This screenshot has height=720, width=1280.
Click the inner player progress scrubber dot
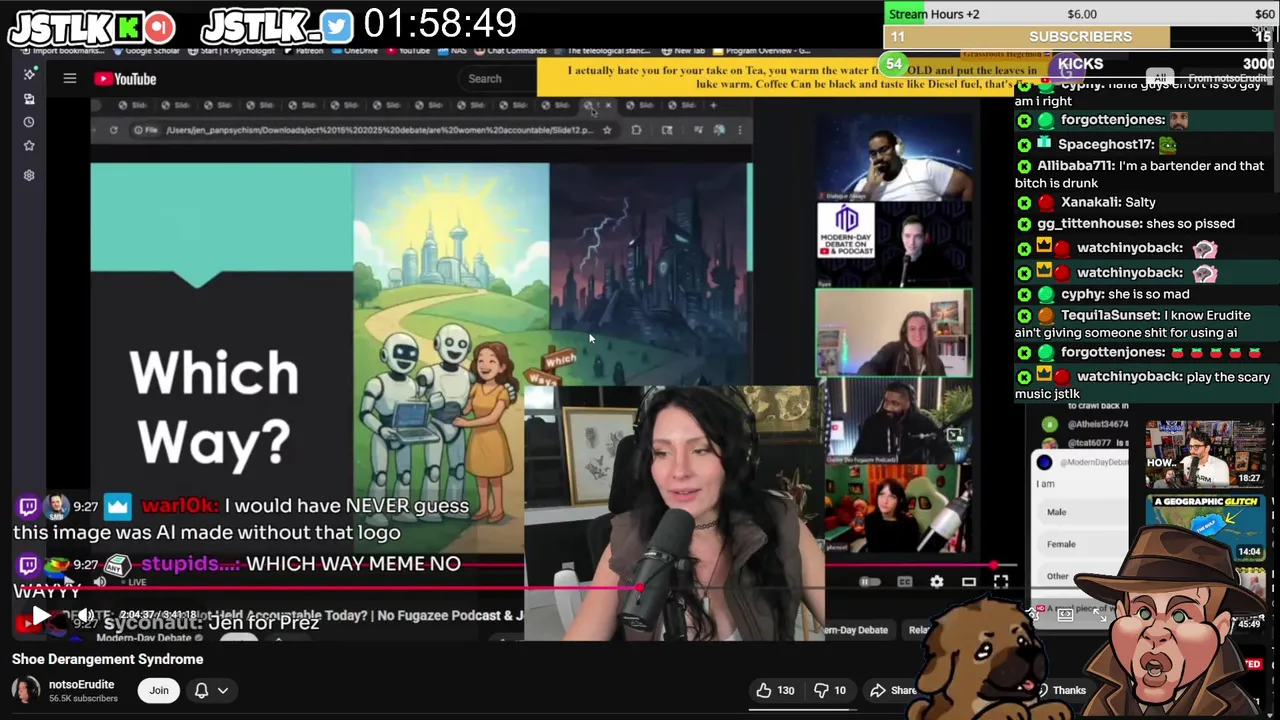tap(995, 566)
